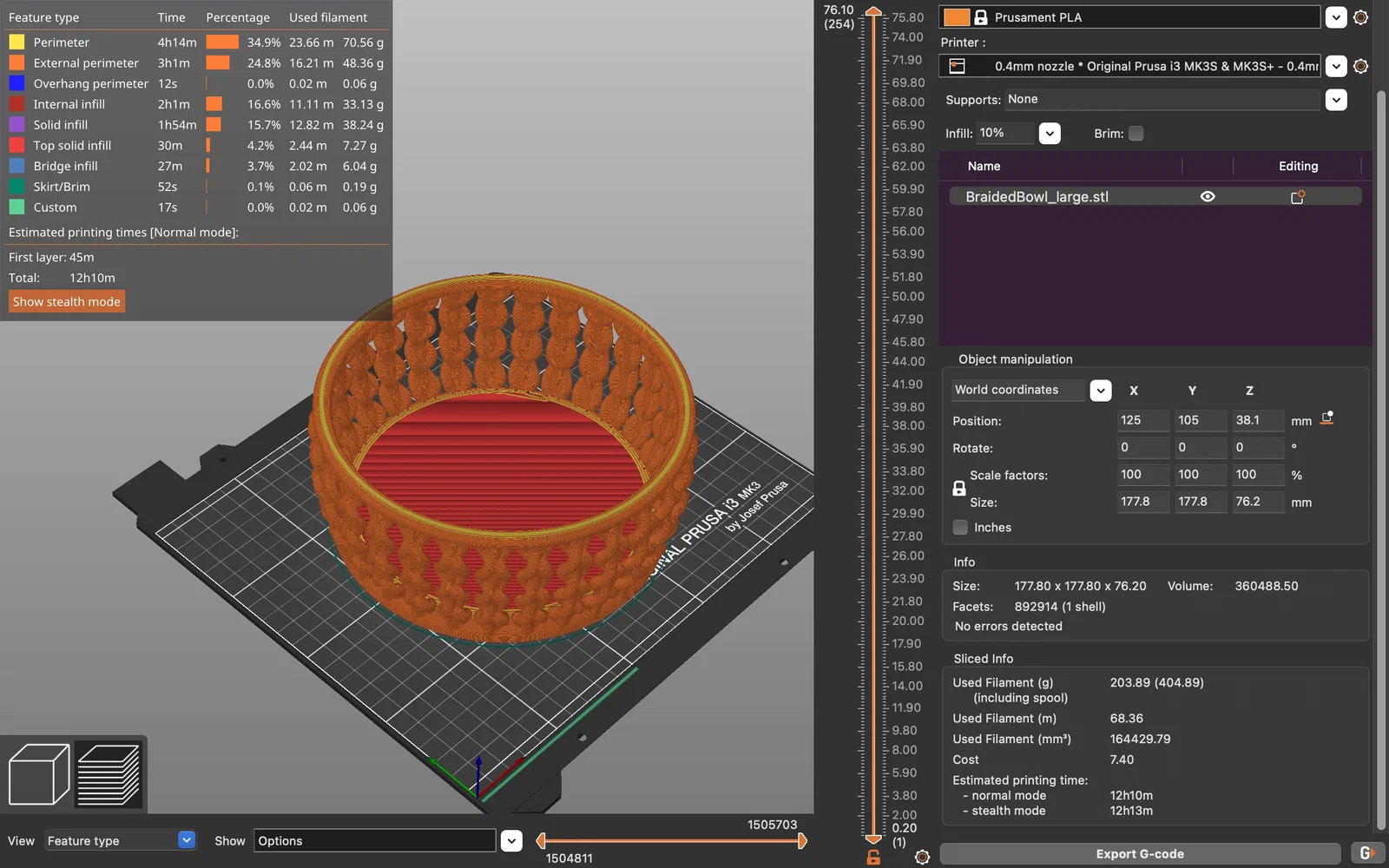Click the Percentage column header in legend

coord(238,17)
